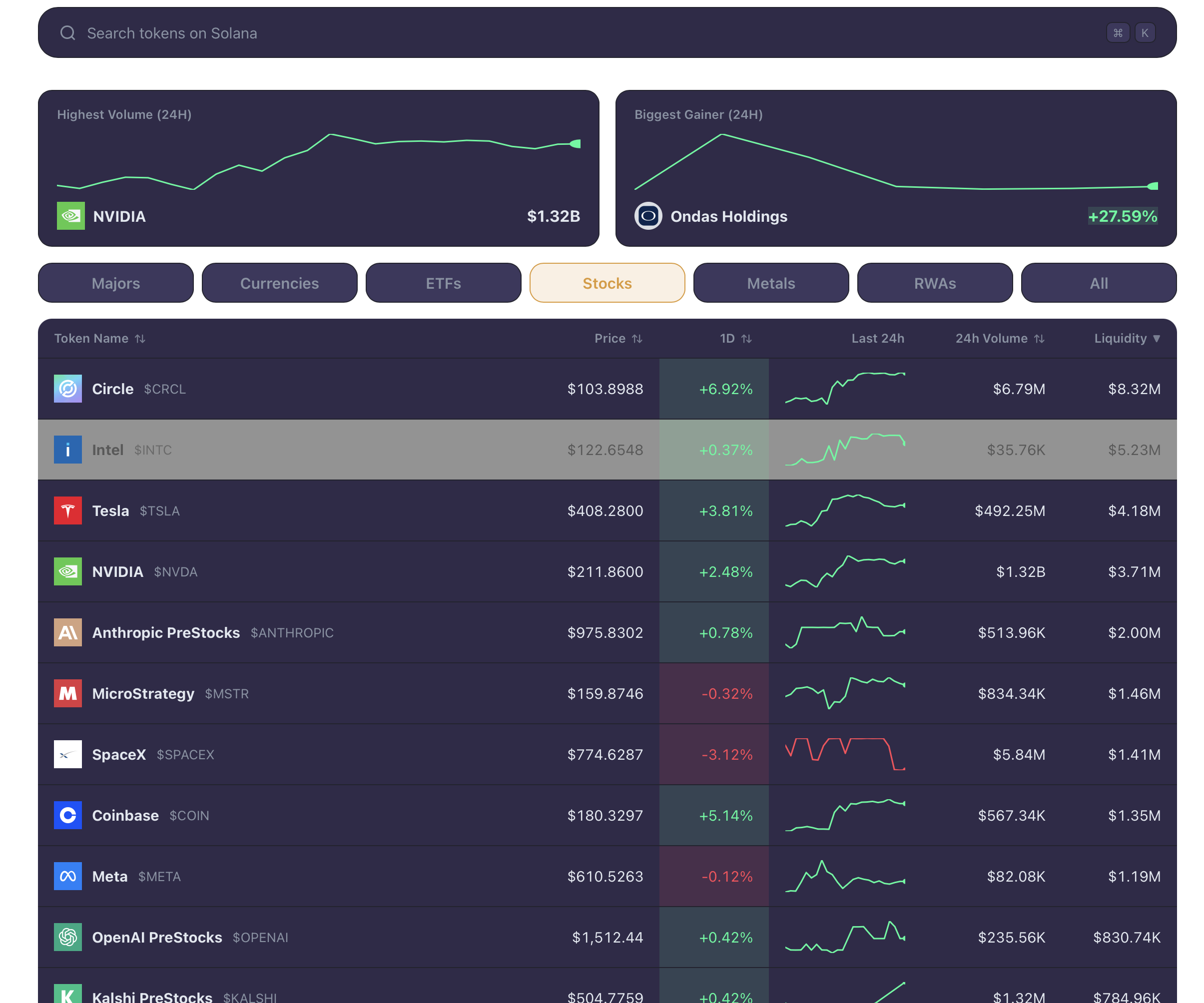Open the Ondas Holdings Biggest Gainer card

click(896, 168)
